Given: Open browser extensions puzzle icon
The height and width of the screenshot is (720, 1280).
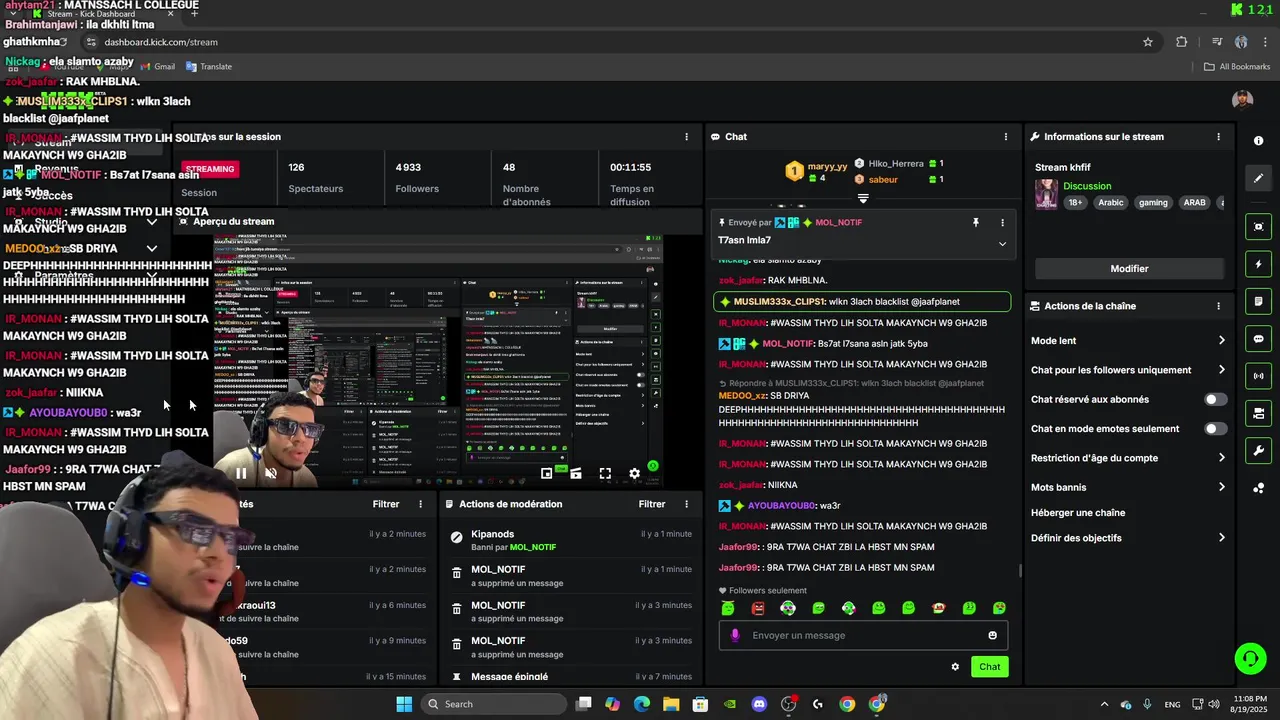Looking at the screenshot, I should click(1182, 42).
